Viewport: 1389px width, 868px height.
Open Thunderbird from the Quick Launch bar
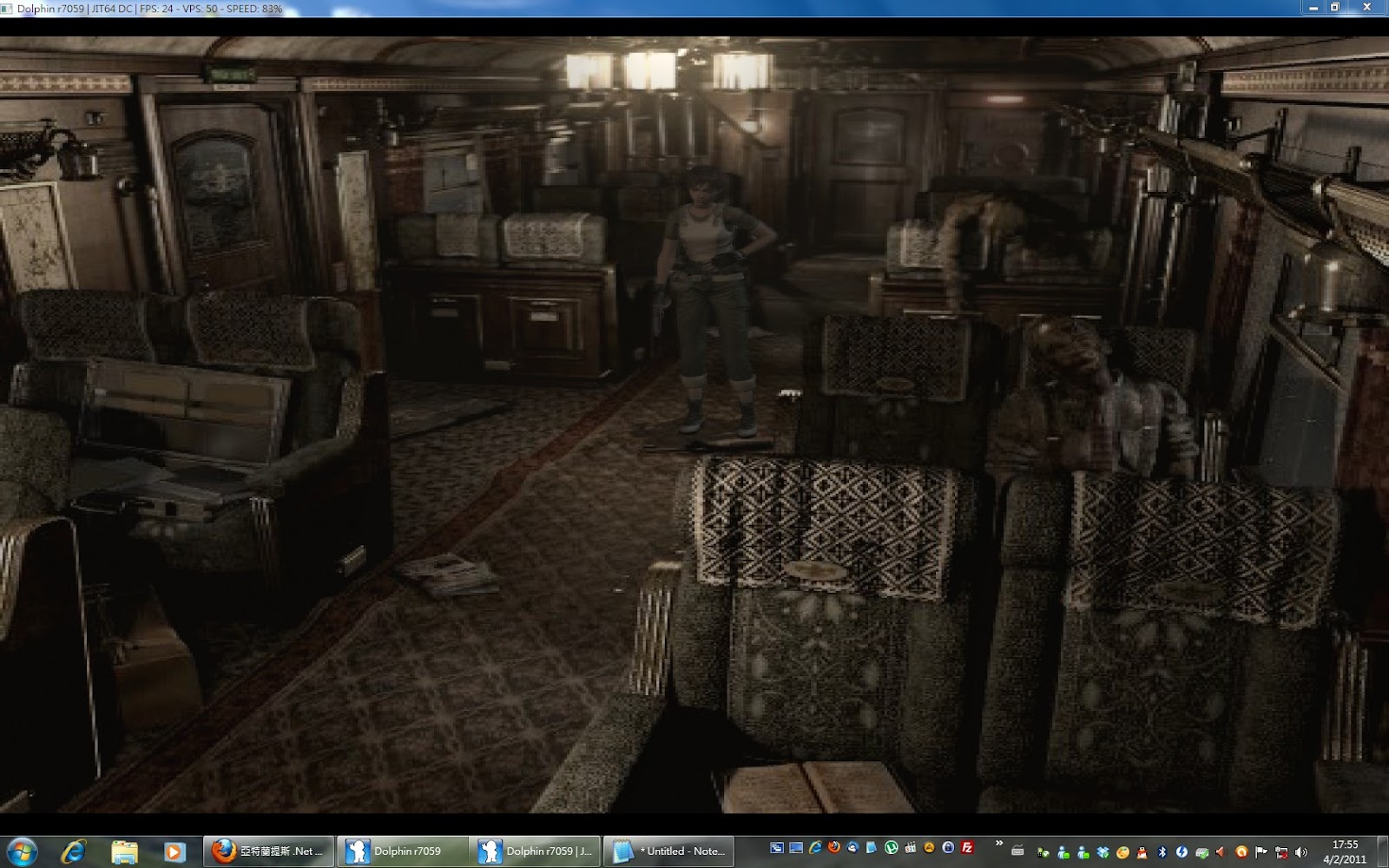(x=853, y=848)
